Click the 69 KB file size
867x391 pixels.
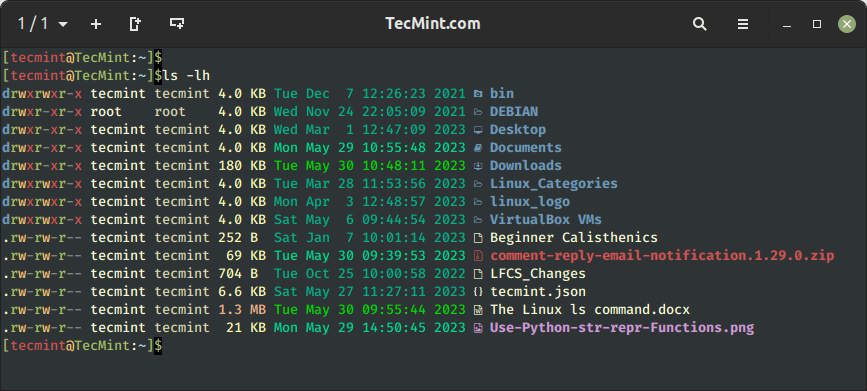[x=246, y=256]
